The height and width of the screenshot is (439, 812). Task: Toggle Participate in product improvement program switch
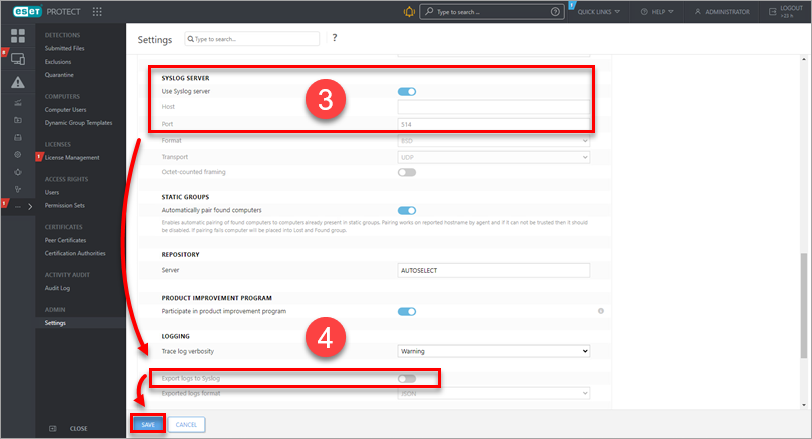coord(407,312)
